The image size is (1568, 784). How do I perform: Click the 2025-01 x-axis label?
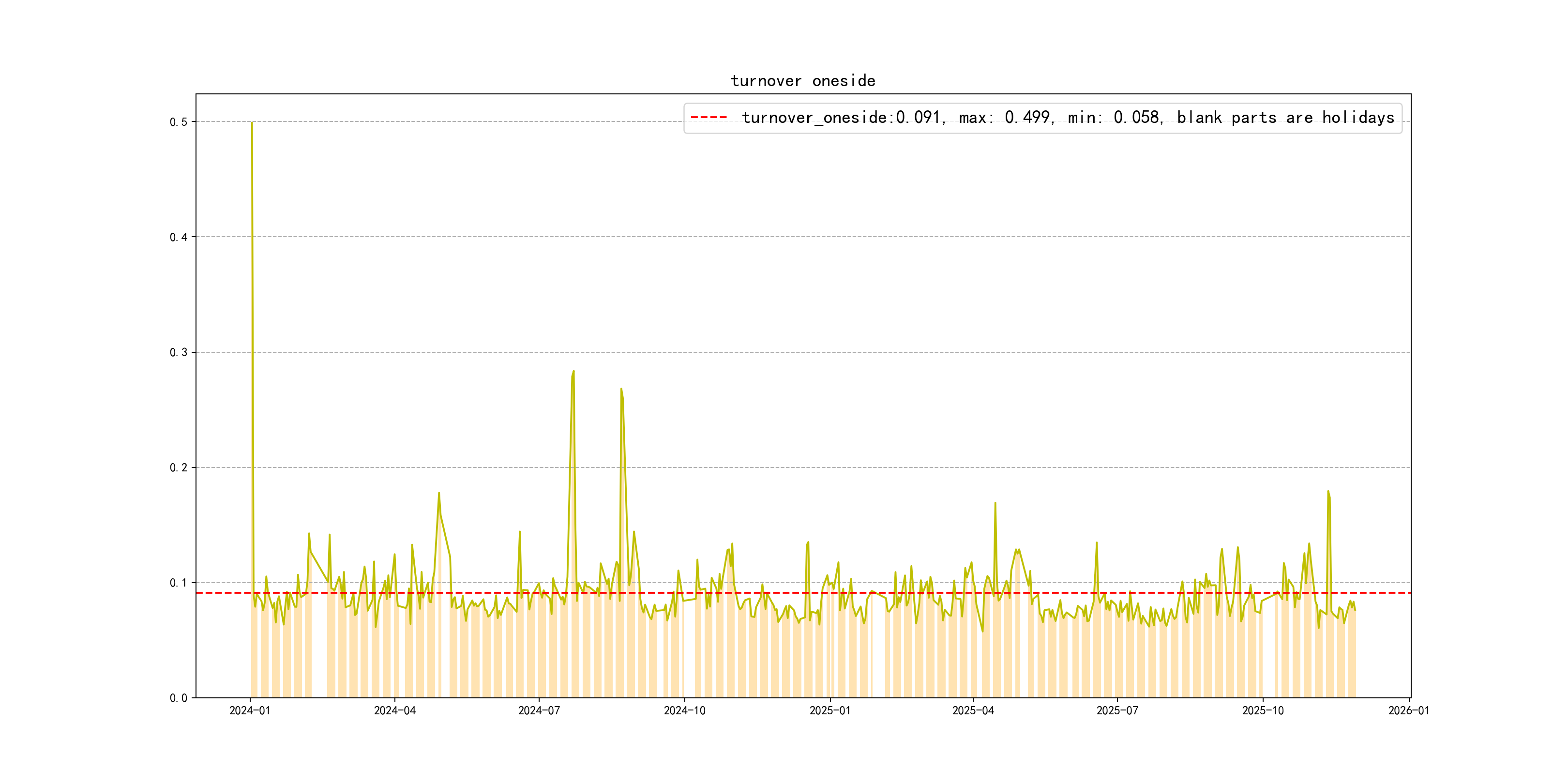pyautogui.click(x=829, y=711)
